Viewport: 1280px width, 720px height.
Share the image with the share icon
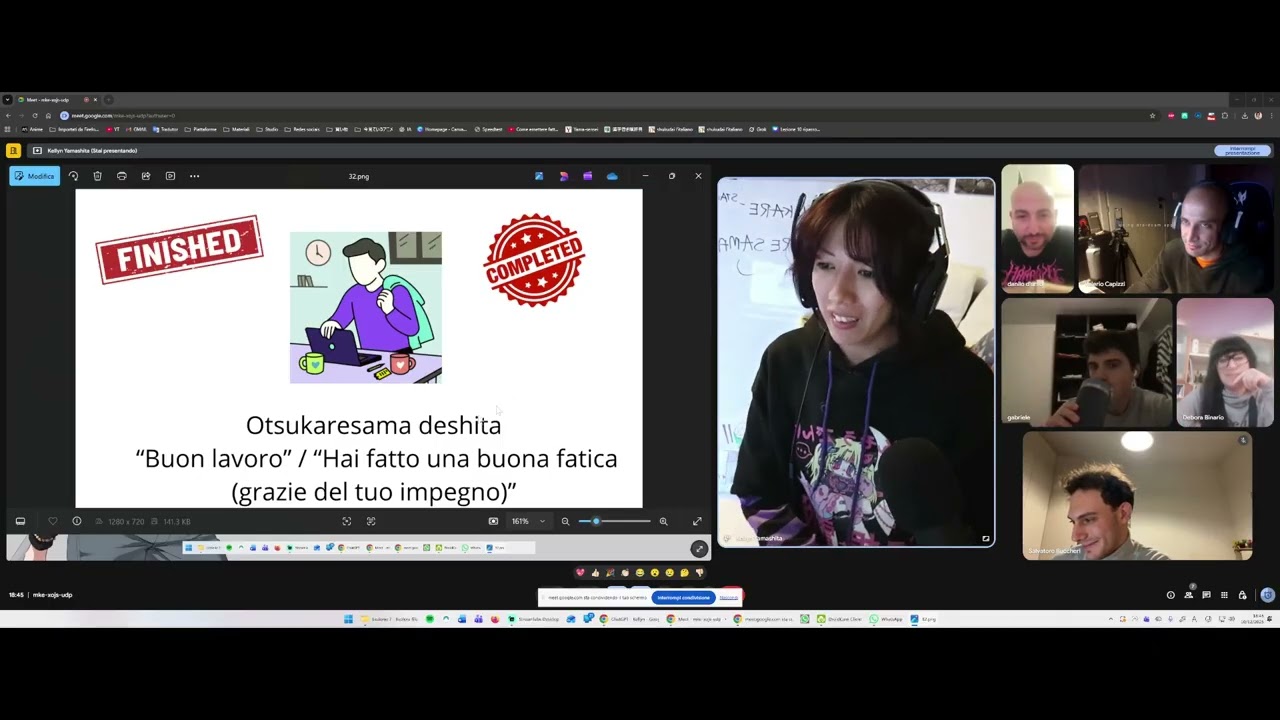click(x=146, y=176)
